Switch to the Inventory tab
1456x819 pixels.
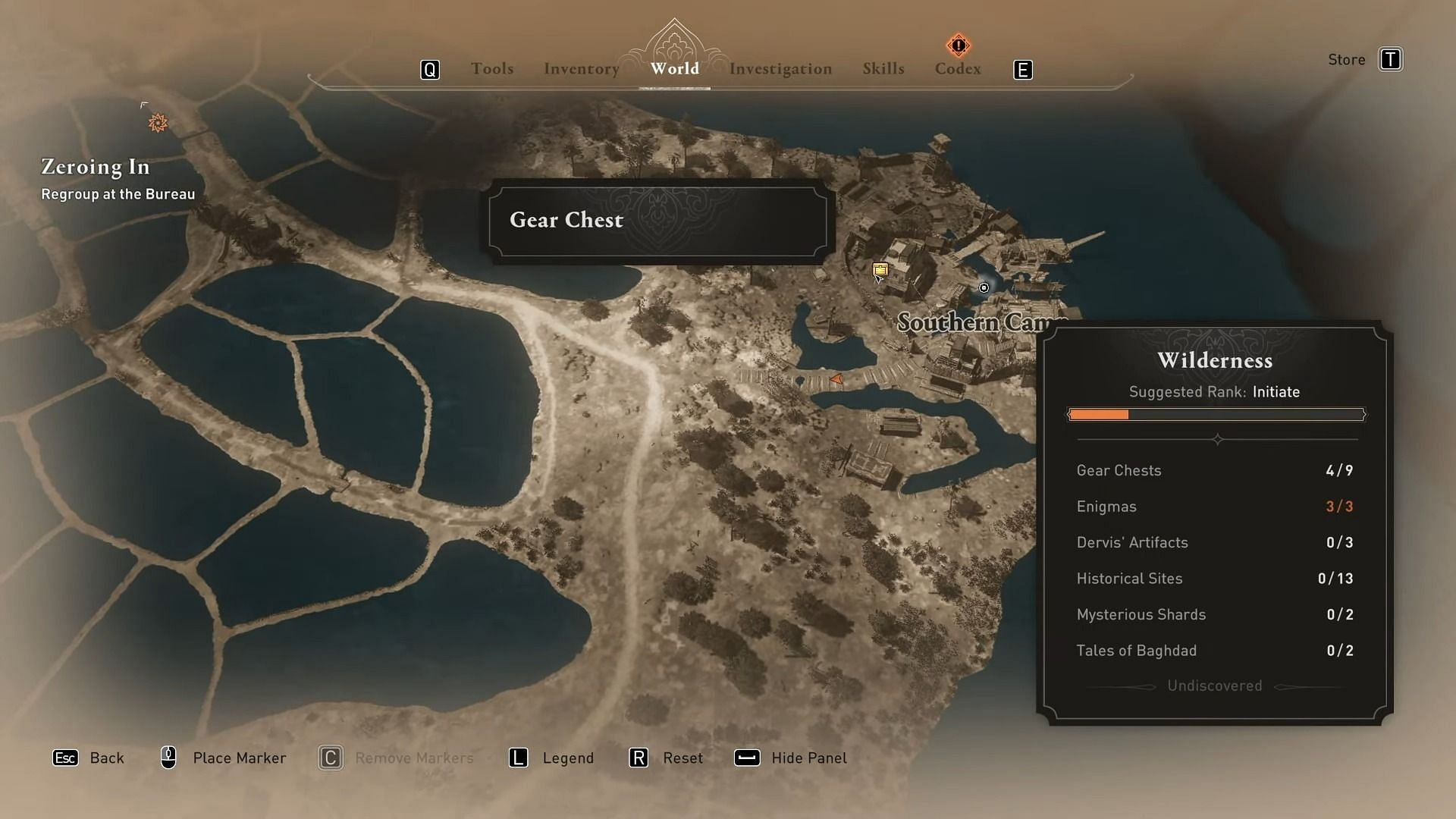(582, 68)
